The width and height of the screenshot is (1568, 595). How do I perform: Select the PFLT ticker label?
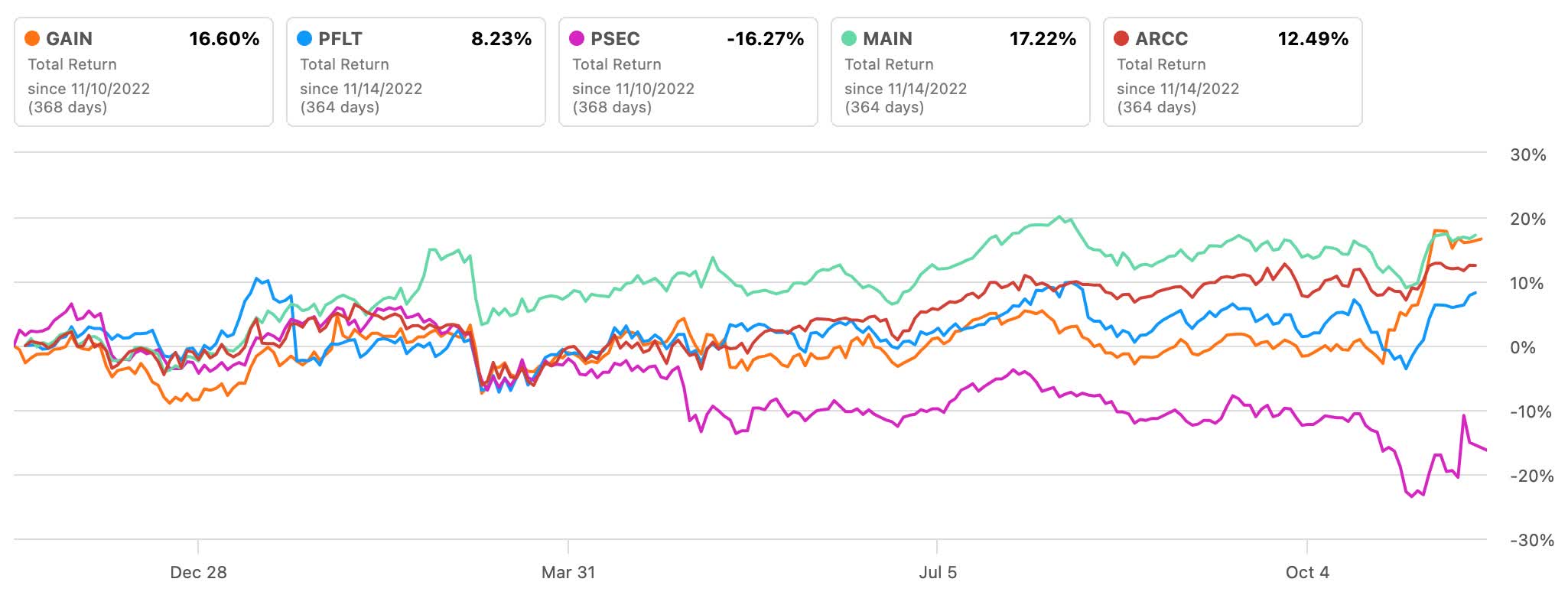340,38
